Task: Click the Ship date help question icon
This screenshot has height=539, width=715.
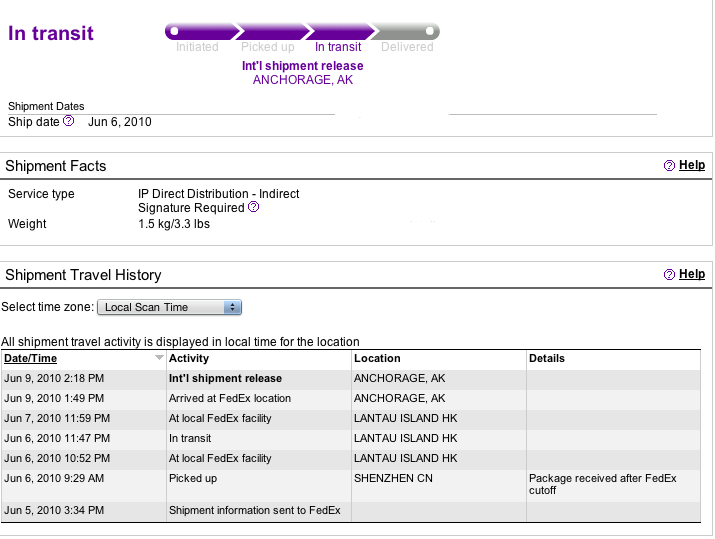Action: pyautogui.click(x=68, y=121)
